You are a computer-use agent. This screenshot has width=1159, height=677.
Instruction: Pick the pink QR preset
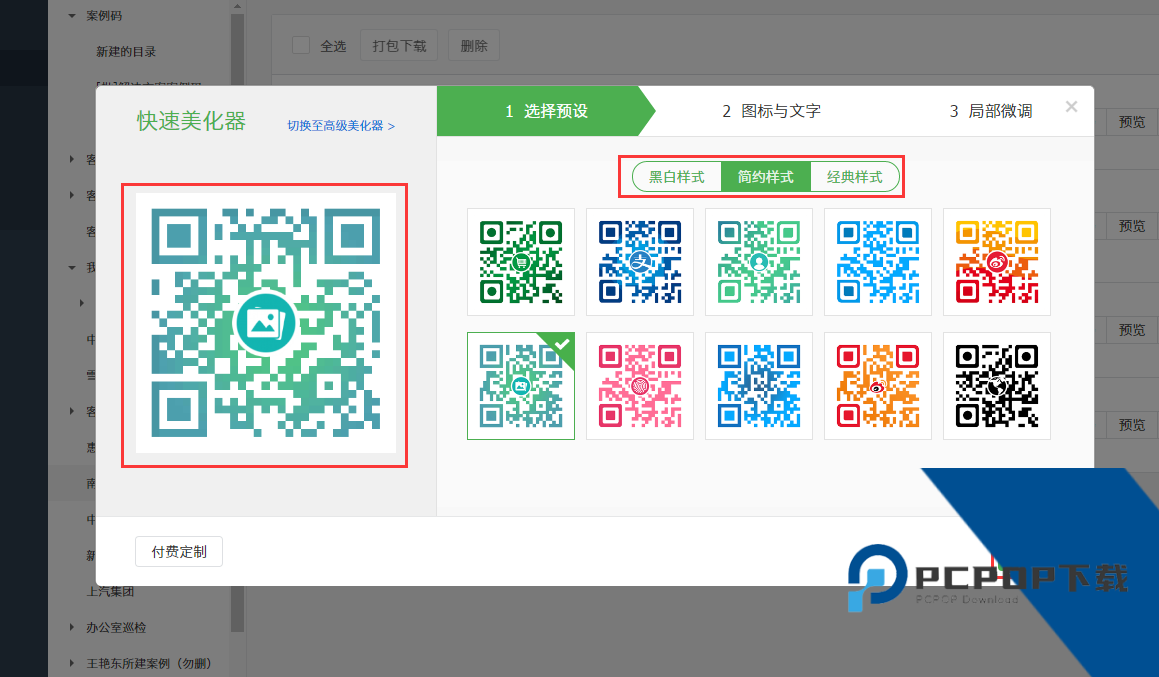point(640,386)
